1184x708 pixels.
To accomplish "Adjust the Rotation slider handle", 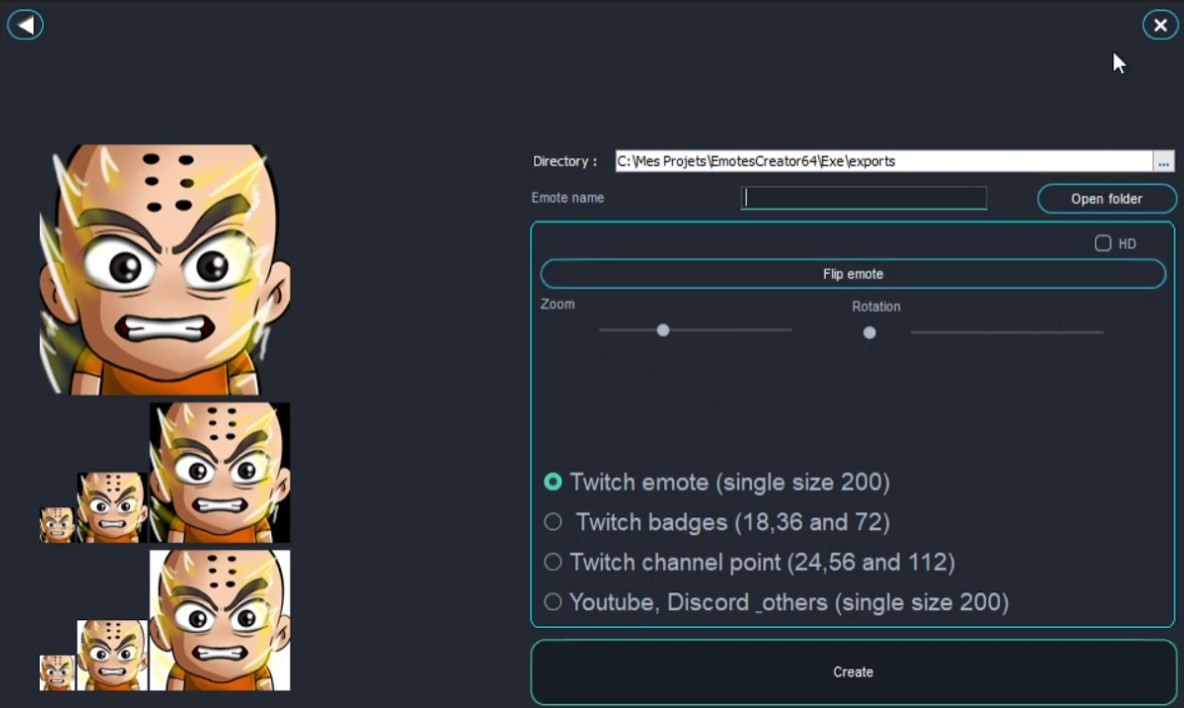I will [869, 332].
